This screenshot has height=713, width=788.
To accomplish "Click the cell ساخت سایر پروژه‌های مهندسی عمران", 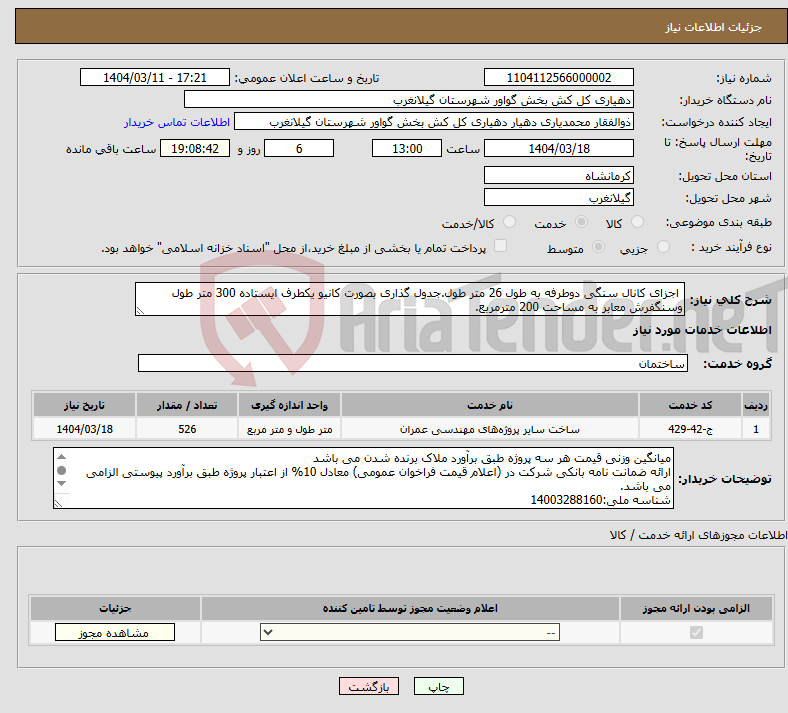I will pyautogui.click(x=489, y=429).
